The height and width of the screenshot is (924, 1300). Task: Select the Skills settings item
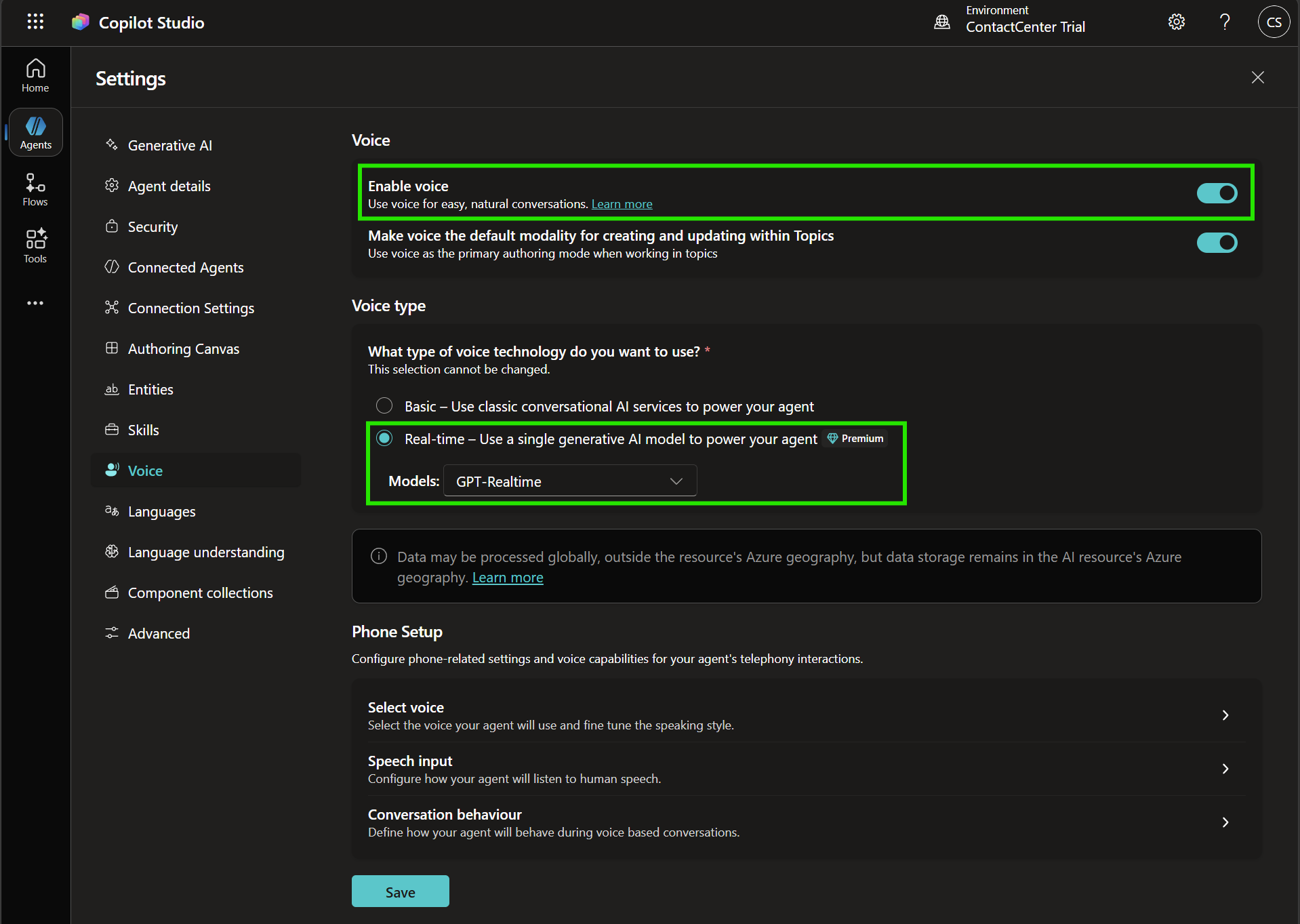coord(196,430)
